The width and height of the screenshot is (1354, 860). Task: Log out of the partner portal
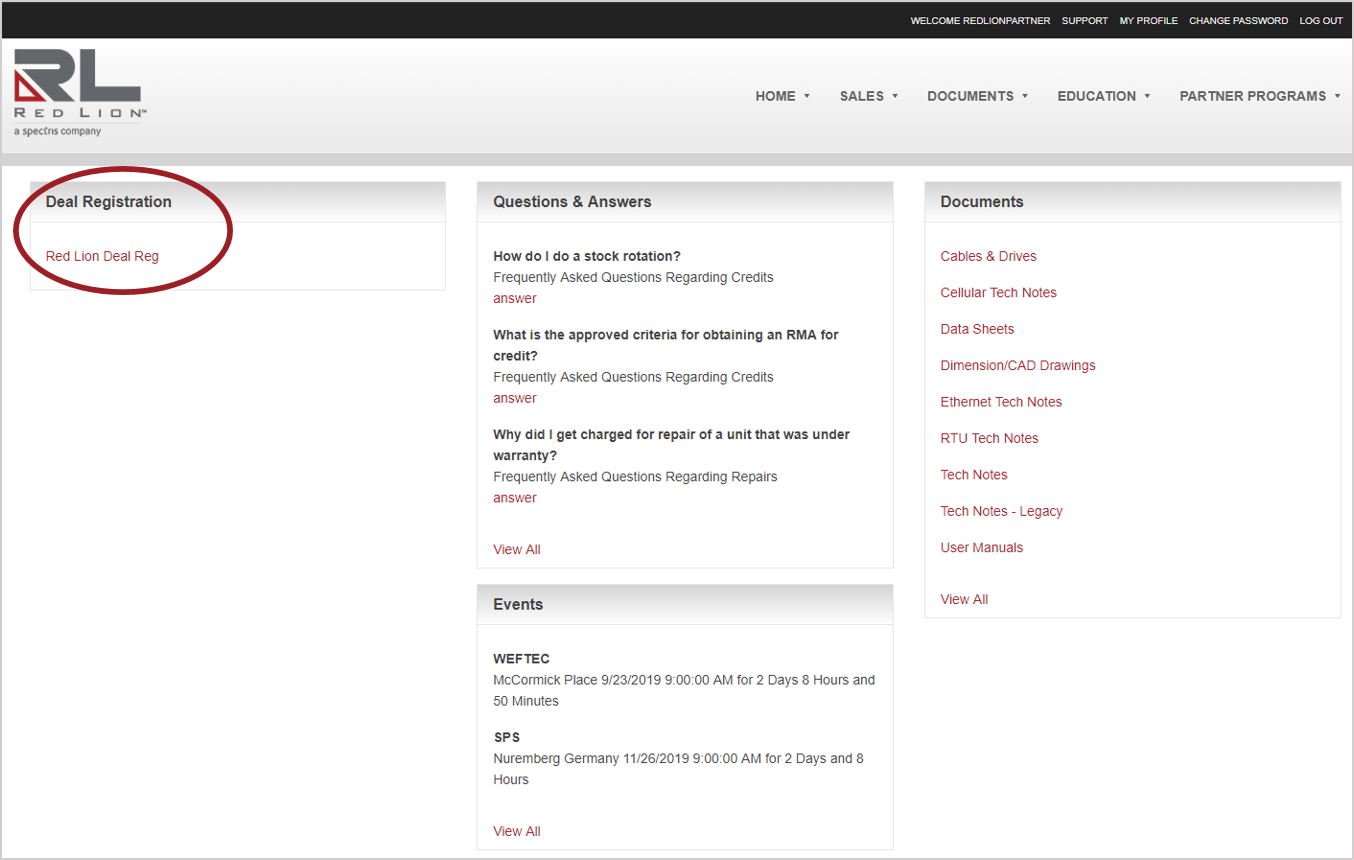click(x=1320, y=21)
